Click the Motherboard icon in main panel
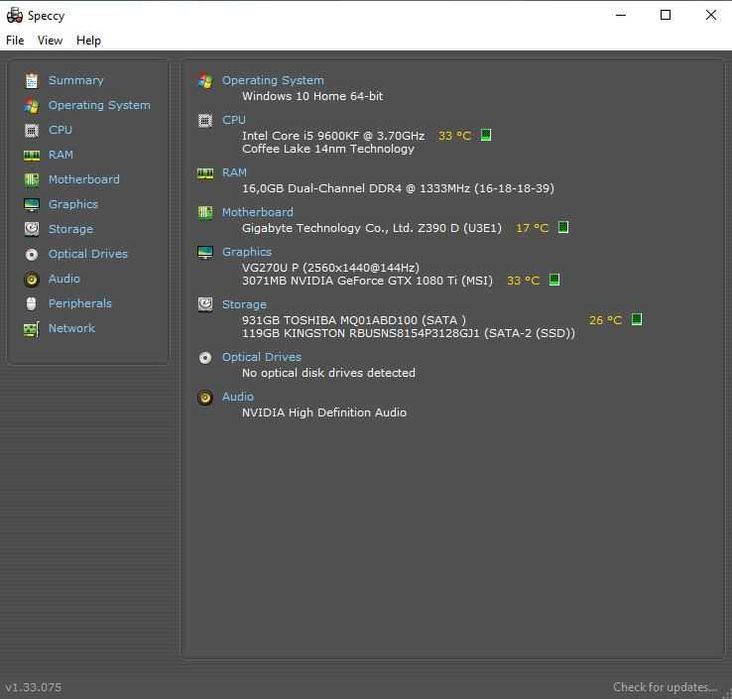 point(205,213)
